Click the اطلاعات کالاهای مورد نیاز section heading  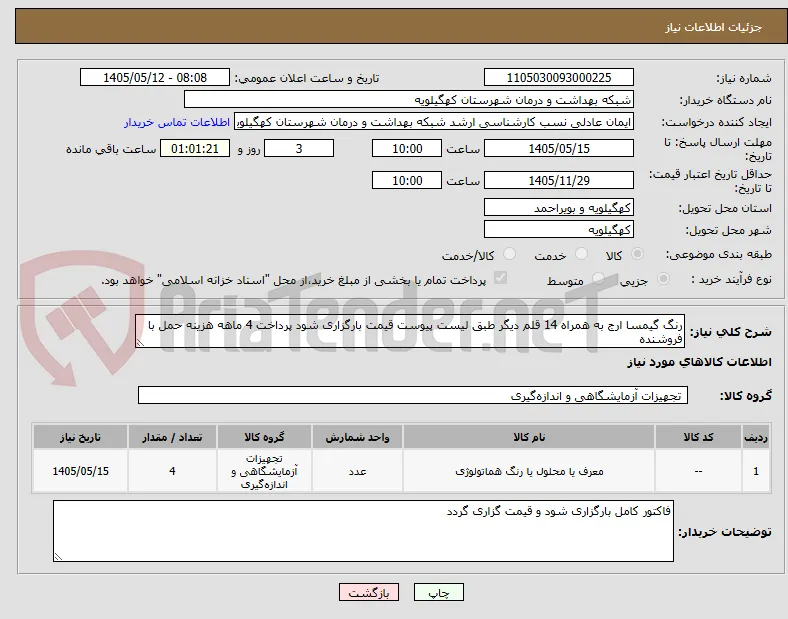[699, 362]
